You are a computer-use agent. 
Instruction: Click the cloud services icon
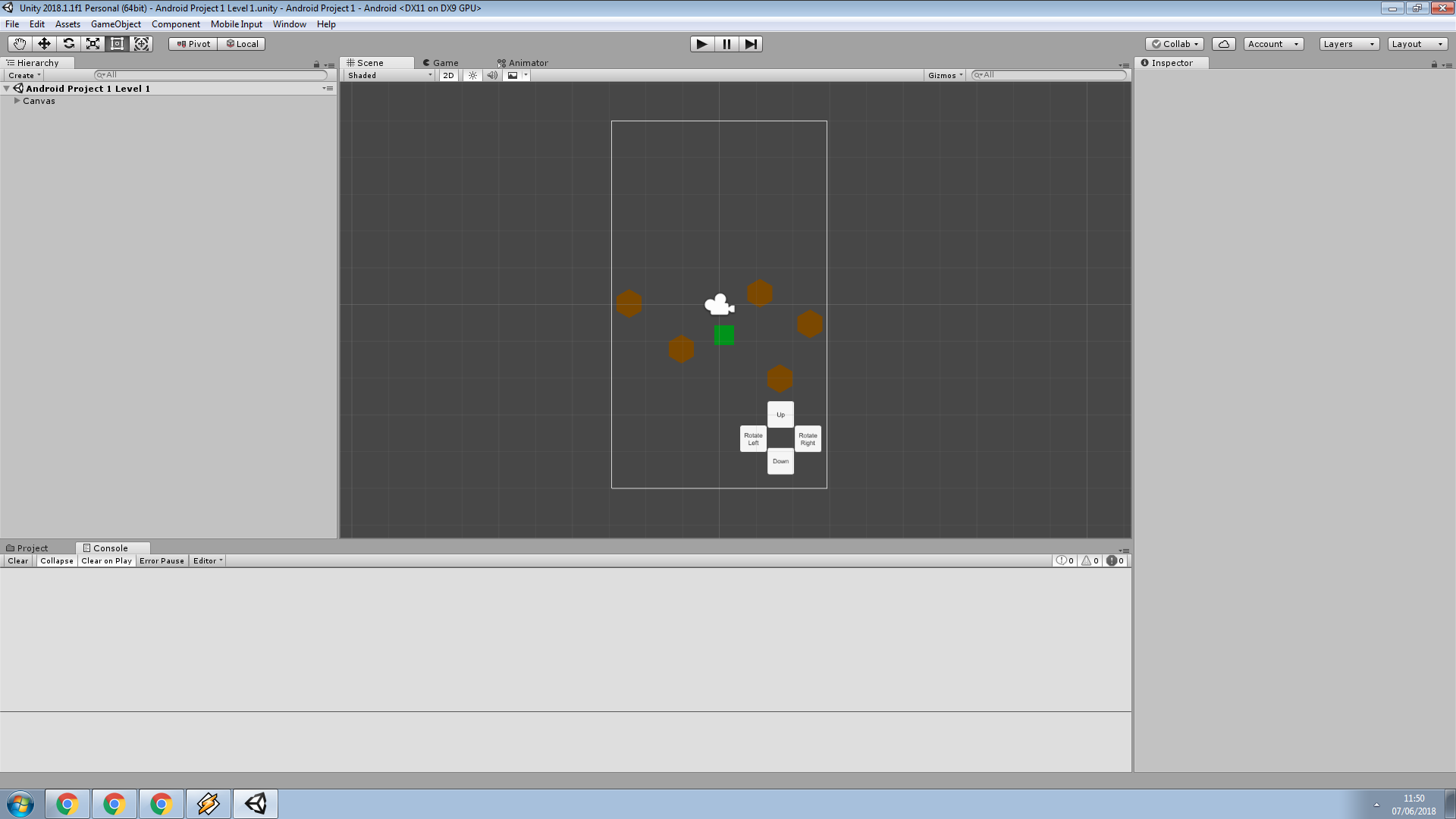pyautogui.click(x=1223, y=44)
